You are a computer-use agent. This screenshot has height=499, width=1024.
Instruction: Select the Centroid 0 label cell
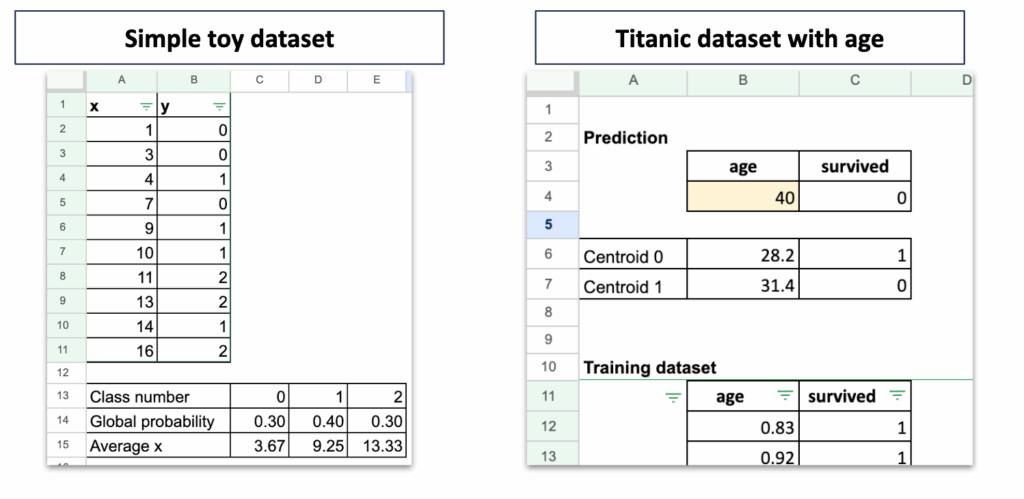[633, 256]
